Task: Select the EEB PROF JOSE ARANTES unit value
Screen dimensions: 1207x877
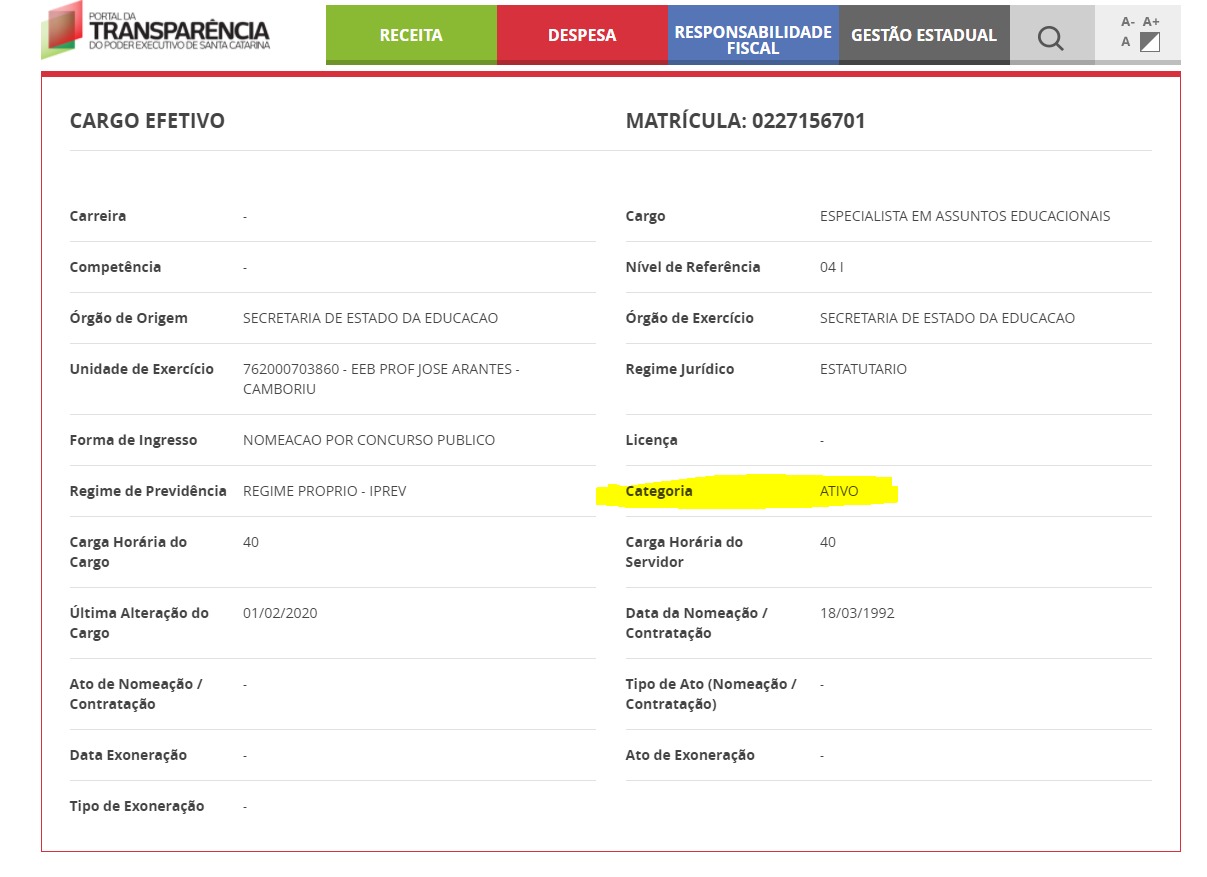Action: (x=381, y=379)
